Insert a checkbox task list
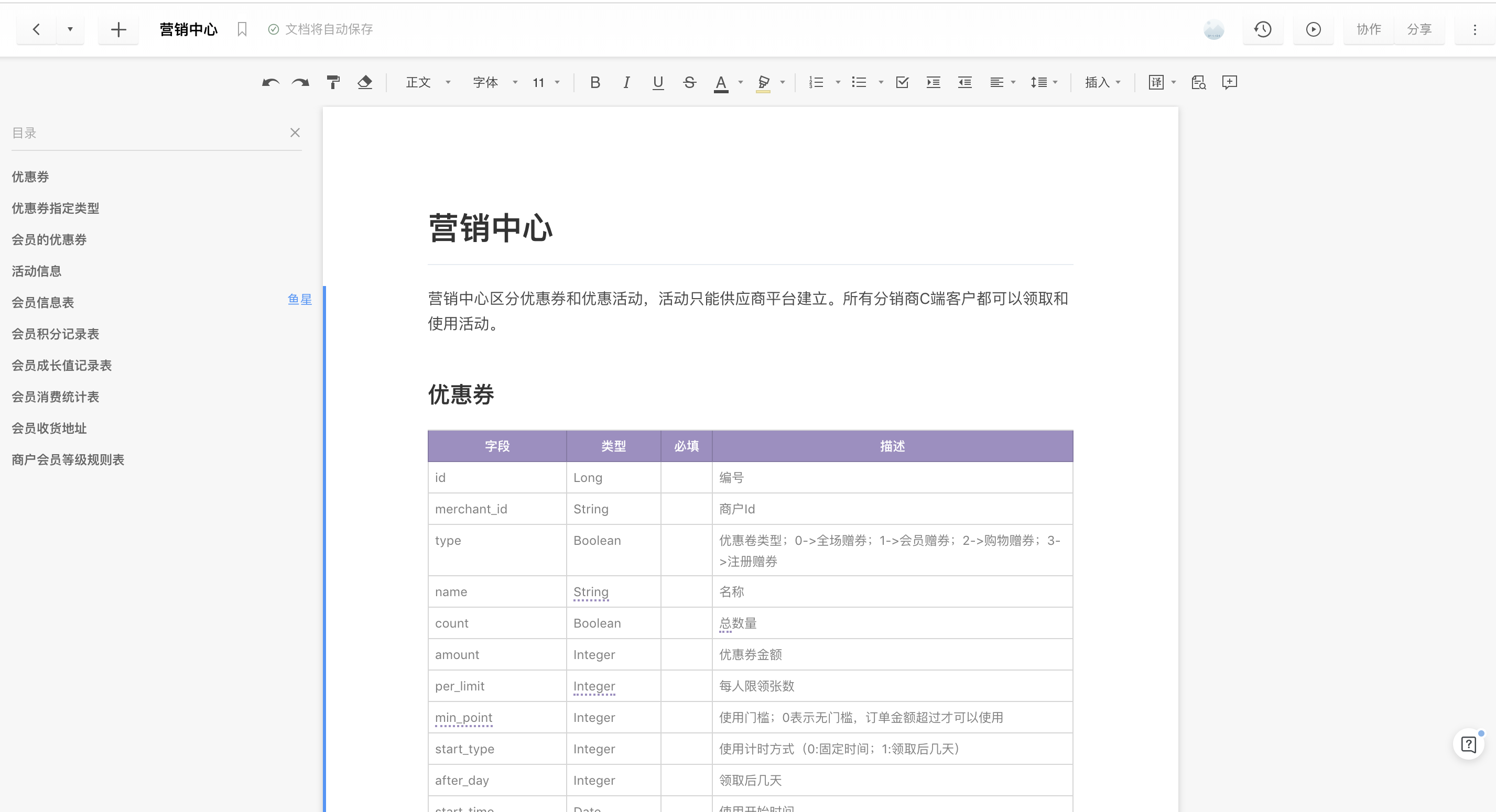This screenshot has width=1496, height=812. (x=902, y=82)
